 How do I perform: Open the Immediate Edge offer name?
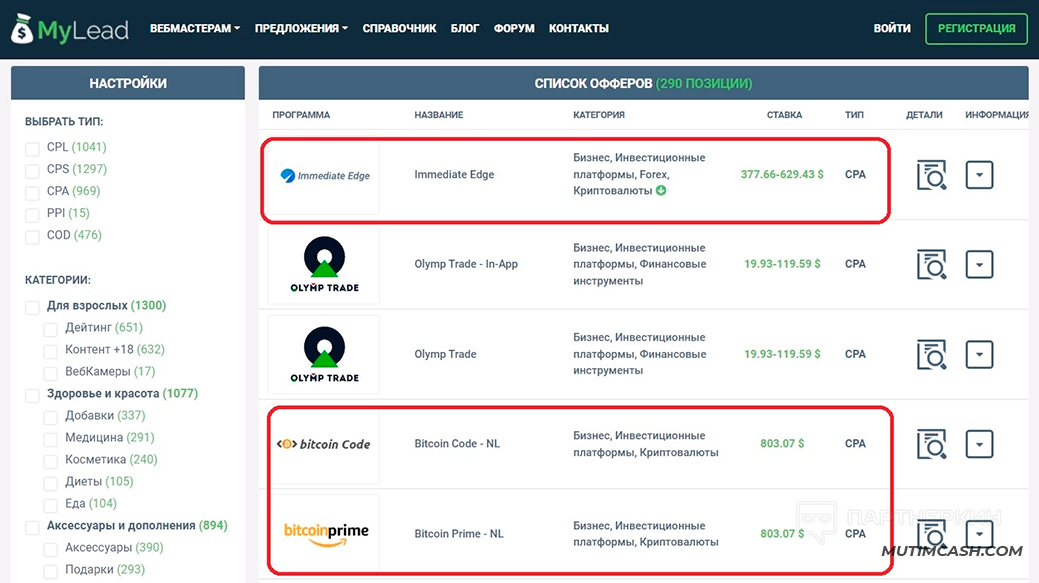(x=454, y=174)
